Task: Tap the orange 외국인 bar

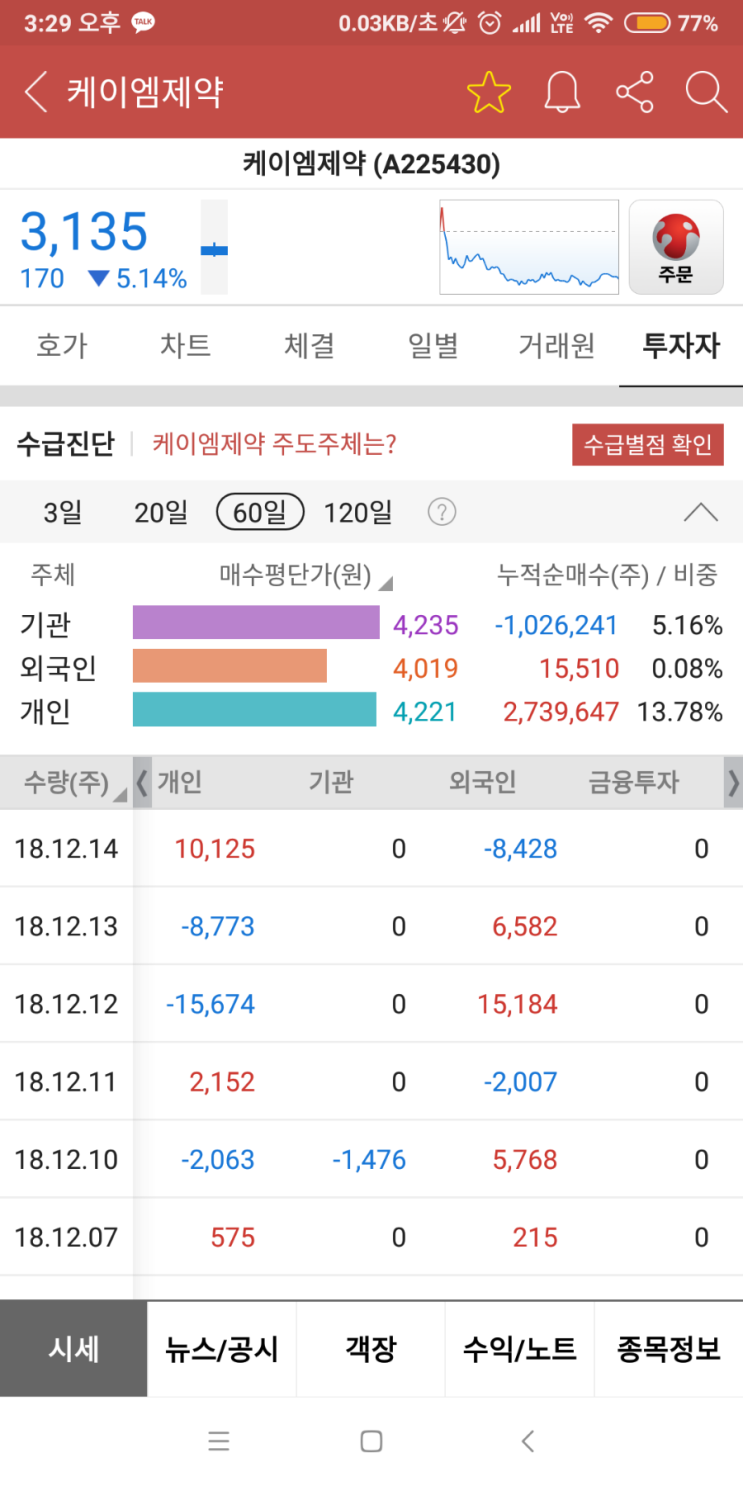Action: coord(230,666)
